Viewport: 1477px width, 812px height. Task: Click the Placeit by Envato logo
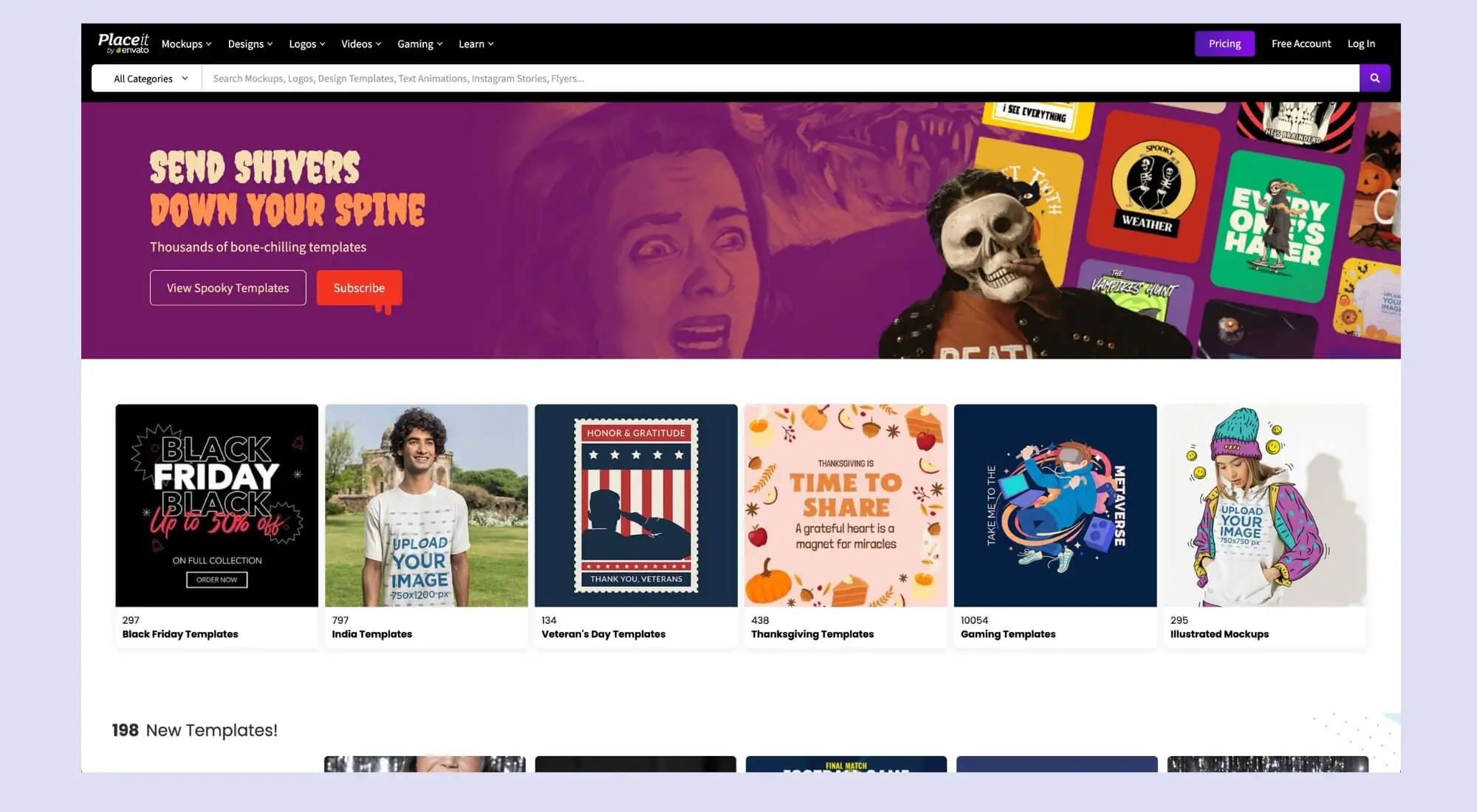pos(123,44)
